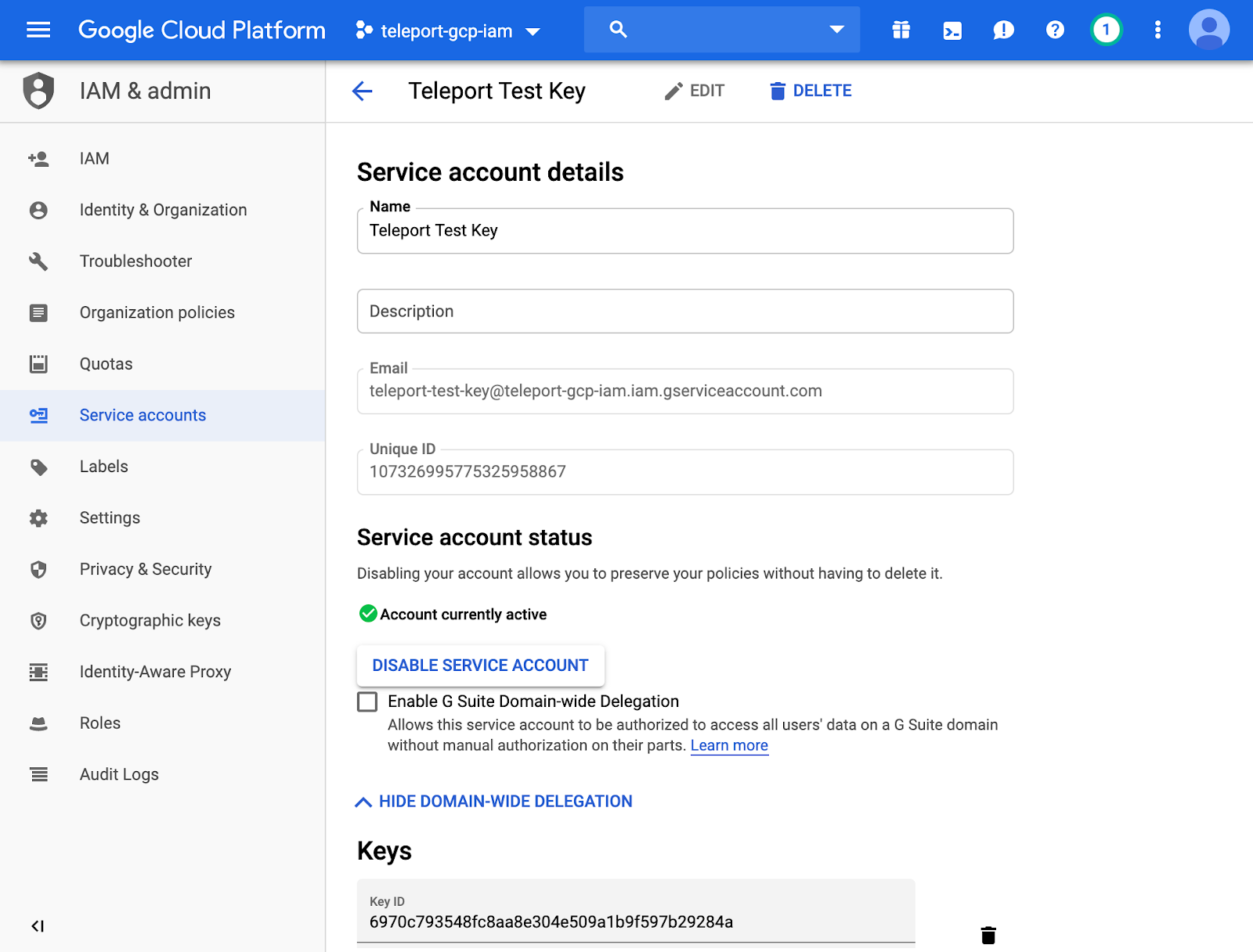Open the teleport-gcp-iam project selector
Image resolution: width=1253 pixels, height=952 pixels.
point(448,31)
